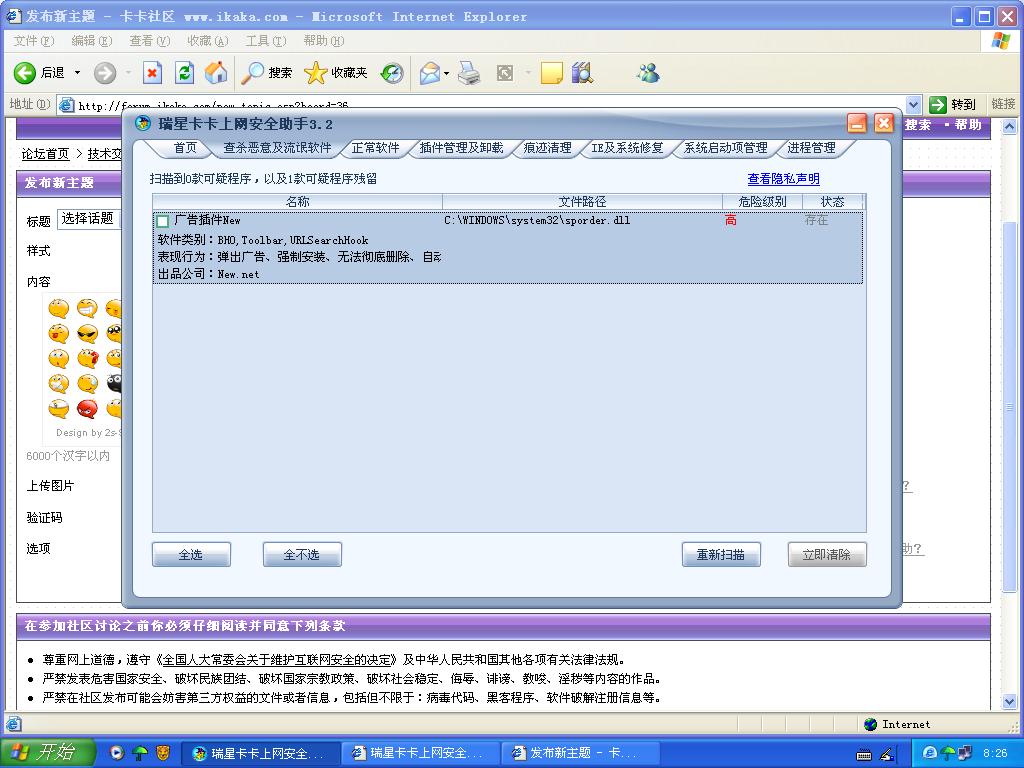Click the page vertical scrollbar thumb
The image size is (1024, 768).
pyautogui.click(x=1010, y=406)
